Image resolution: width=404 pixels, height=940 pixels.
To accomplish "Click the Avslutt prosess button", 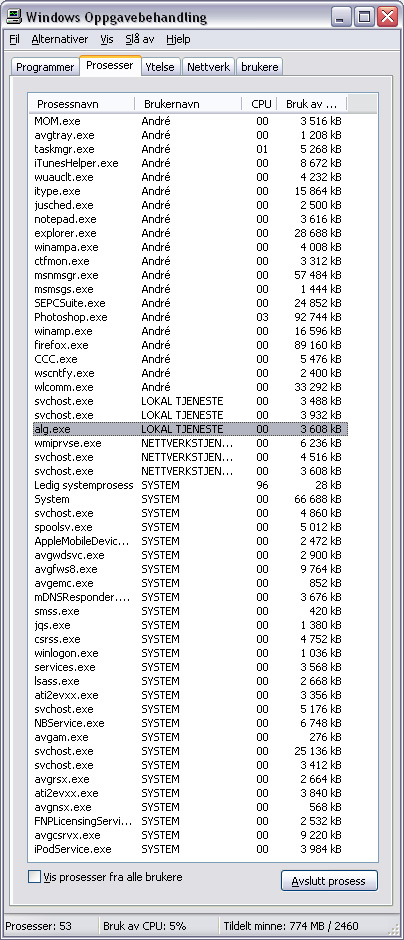I will click(329, 881).
